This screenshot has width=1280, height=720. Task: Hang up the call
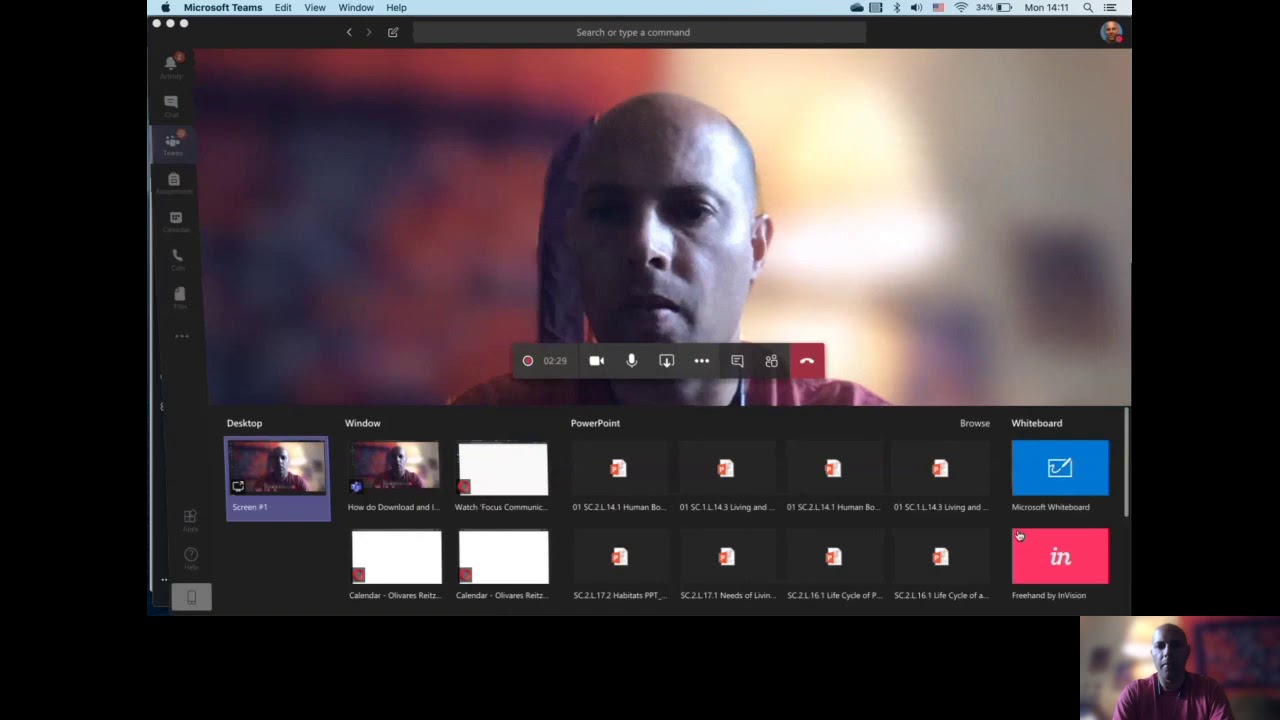click(x=807, y=361)
